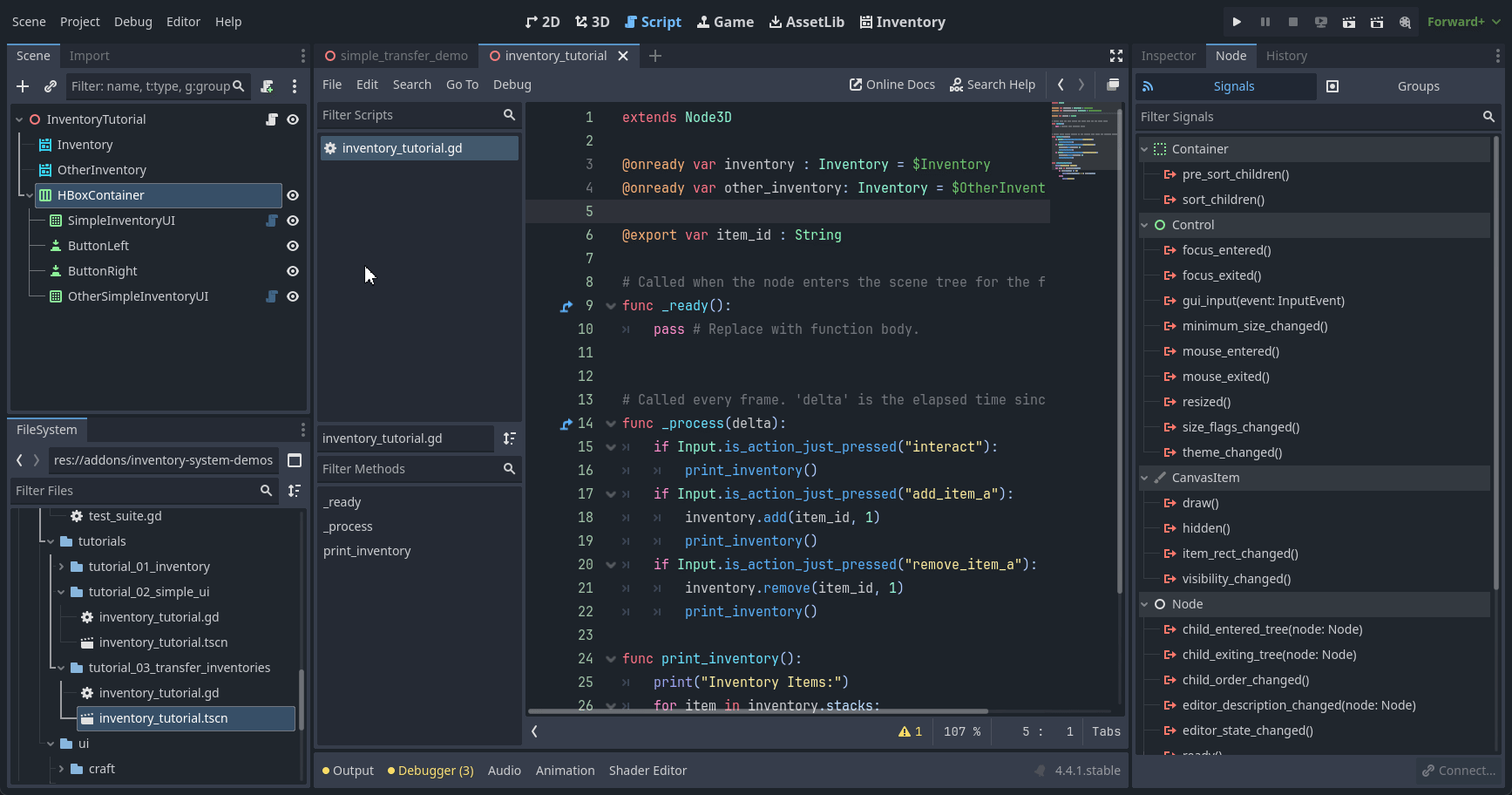Toggle scripts panel arrow in status bar
This screenshot has height=795, width=1512.
click(x=534, y=731)
